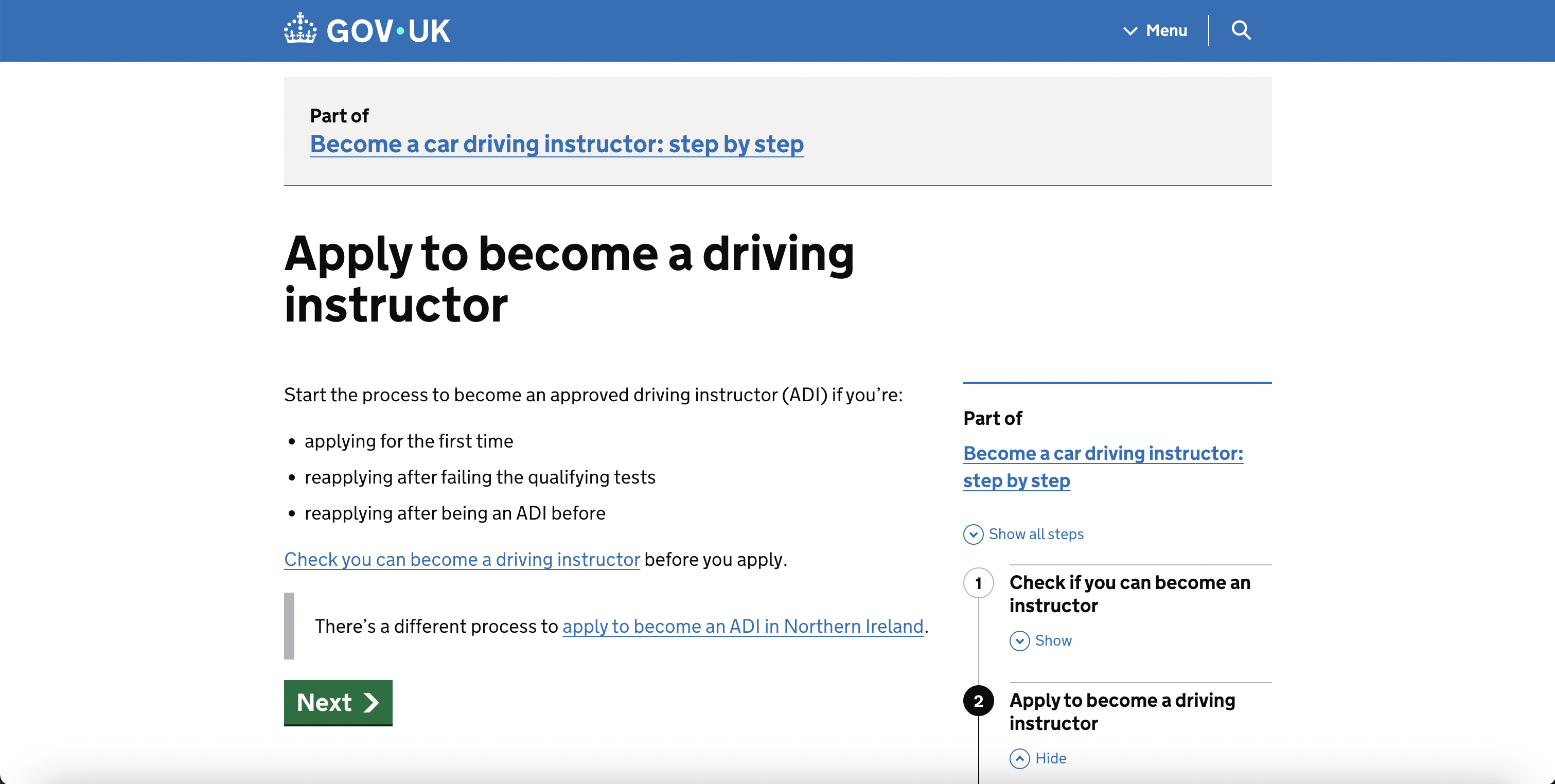Screen dimensions: 1555x784
Task: Expand Check if you can become an instructor
Action: click(1129, 594)
